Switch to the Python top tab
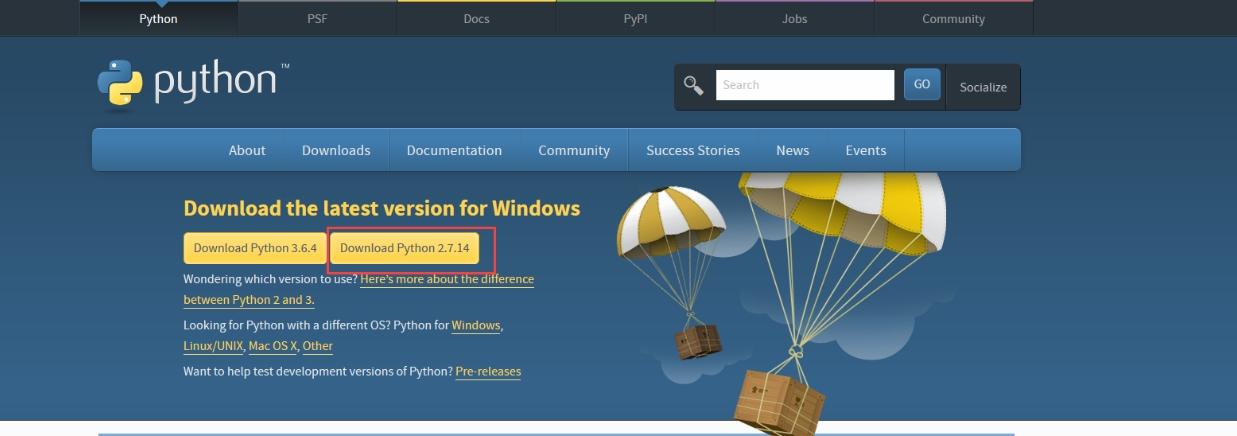This screenshot has width=1237, height=436. pos(159,19)
